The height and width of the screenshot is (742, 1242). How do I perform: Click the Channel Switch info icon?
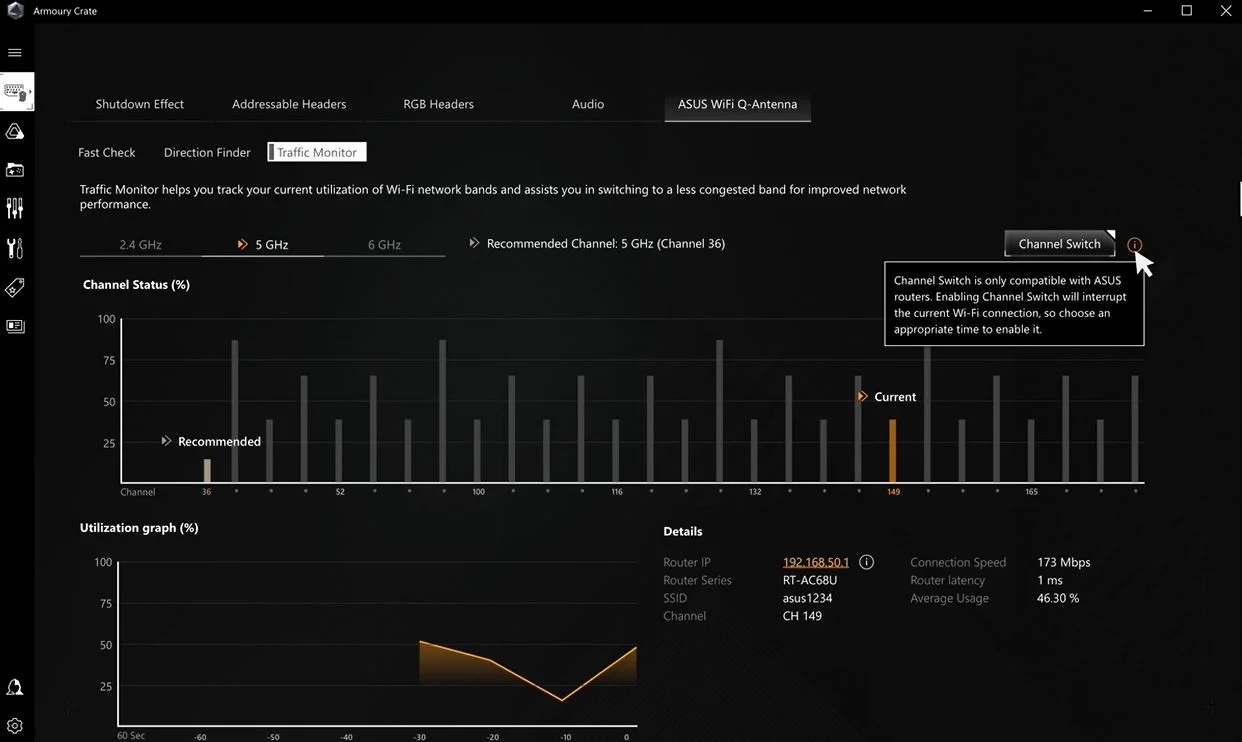[x=1134, y=245]
